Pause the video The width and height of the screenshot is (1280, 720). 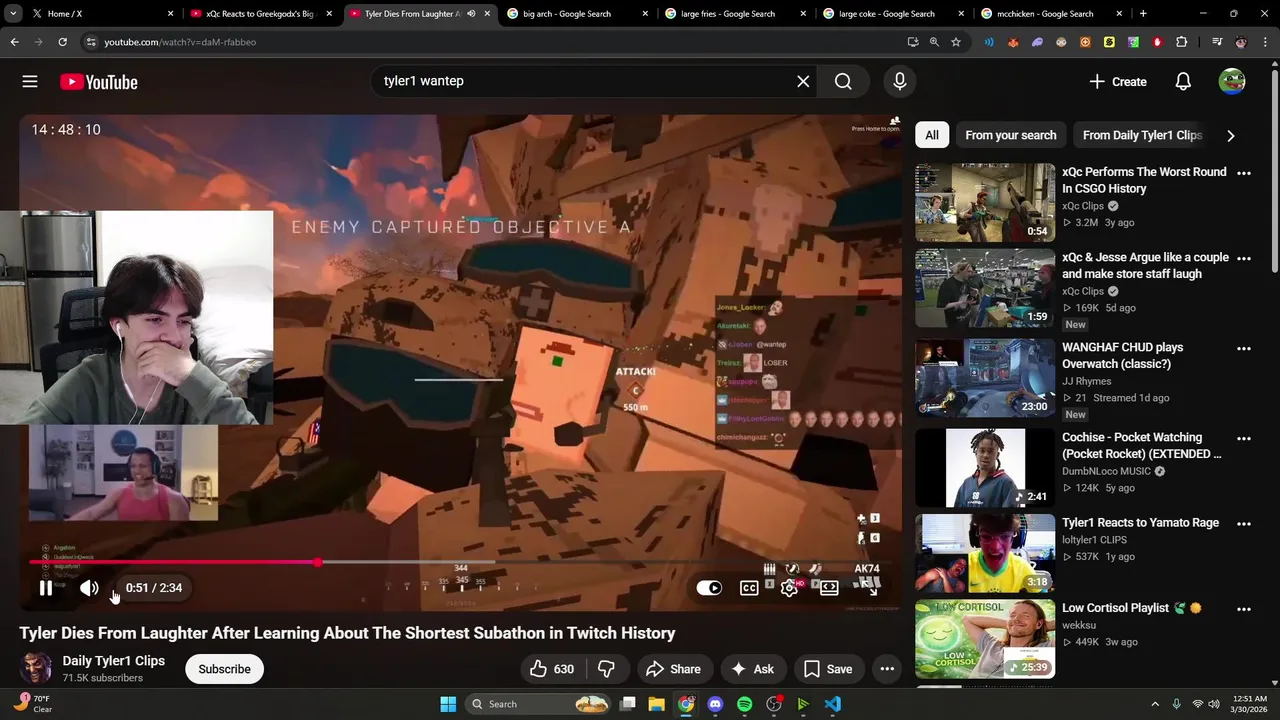[46, 588]
